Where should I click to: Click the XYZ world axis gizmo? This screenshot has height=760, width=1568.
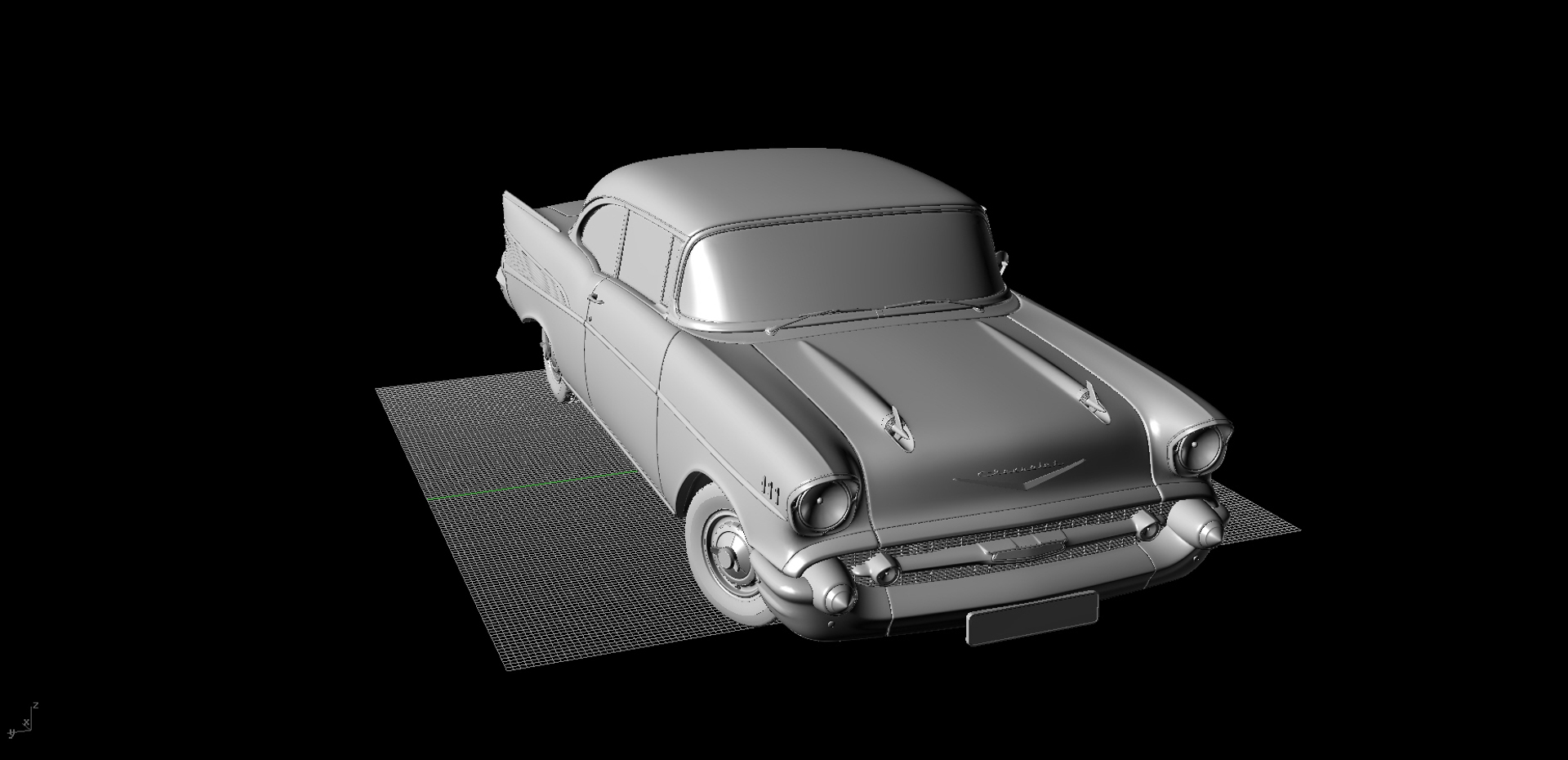(22, 721)
